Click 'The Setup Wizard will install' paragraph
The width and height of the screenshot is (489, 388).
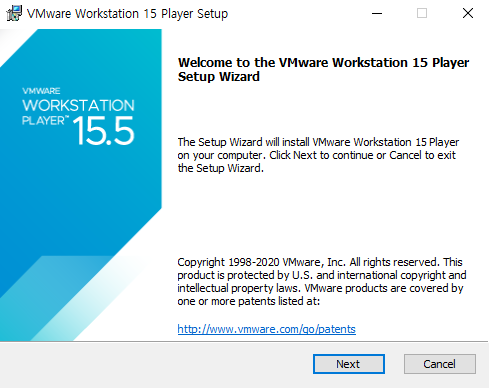click(x=318, y=155)
